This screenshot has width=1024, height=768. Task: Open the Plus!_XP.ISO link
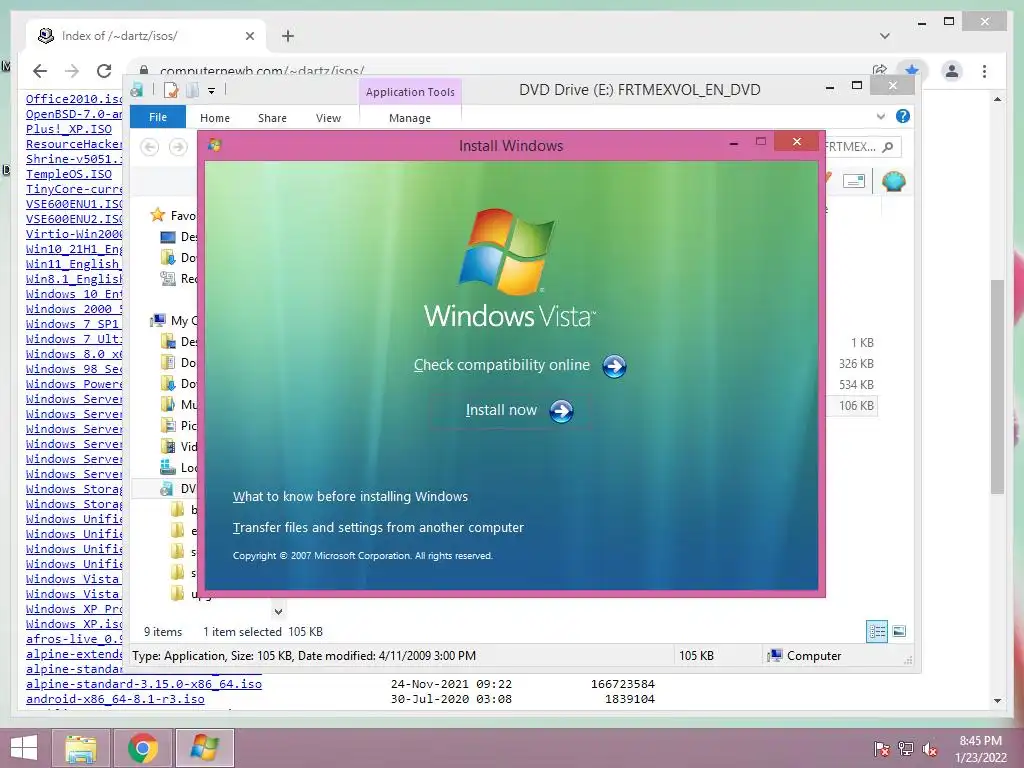(x=69, y=129)
